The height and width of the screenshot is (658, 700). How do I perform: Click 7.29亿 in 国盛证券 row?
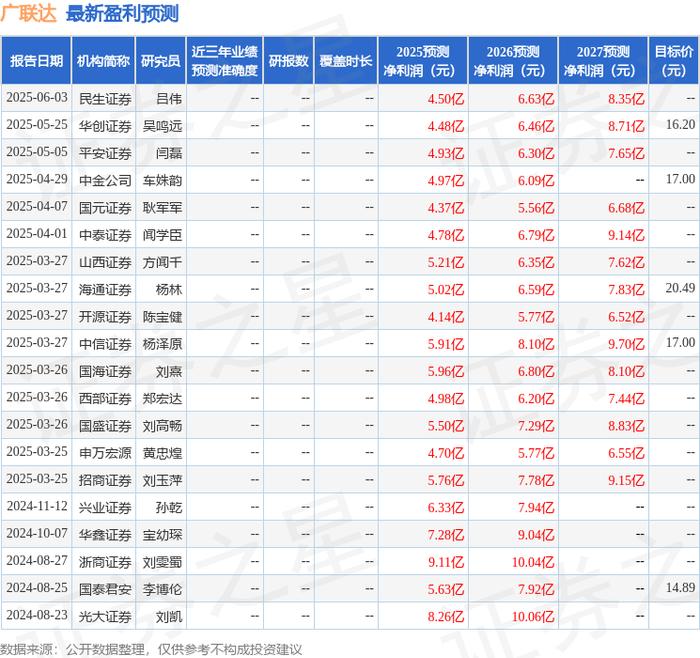click(536, 425)
